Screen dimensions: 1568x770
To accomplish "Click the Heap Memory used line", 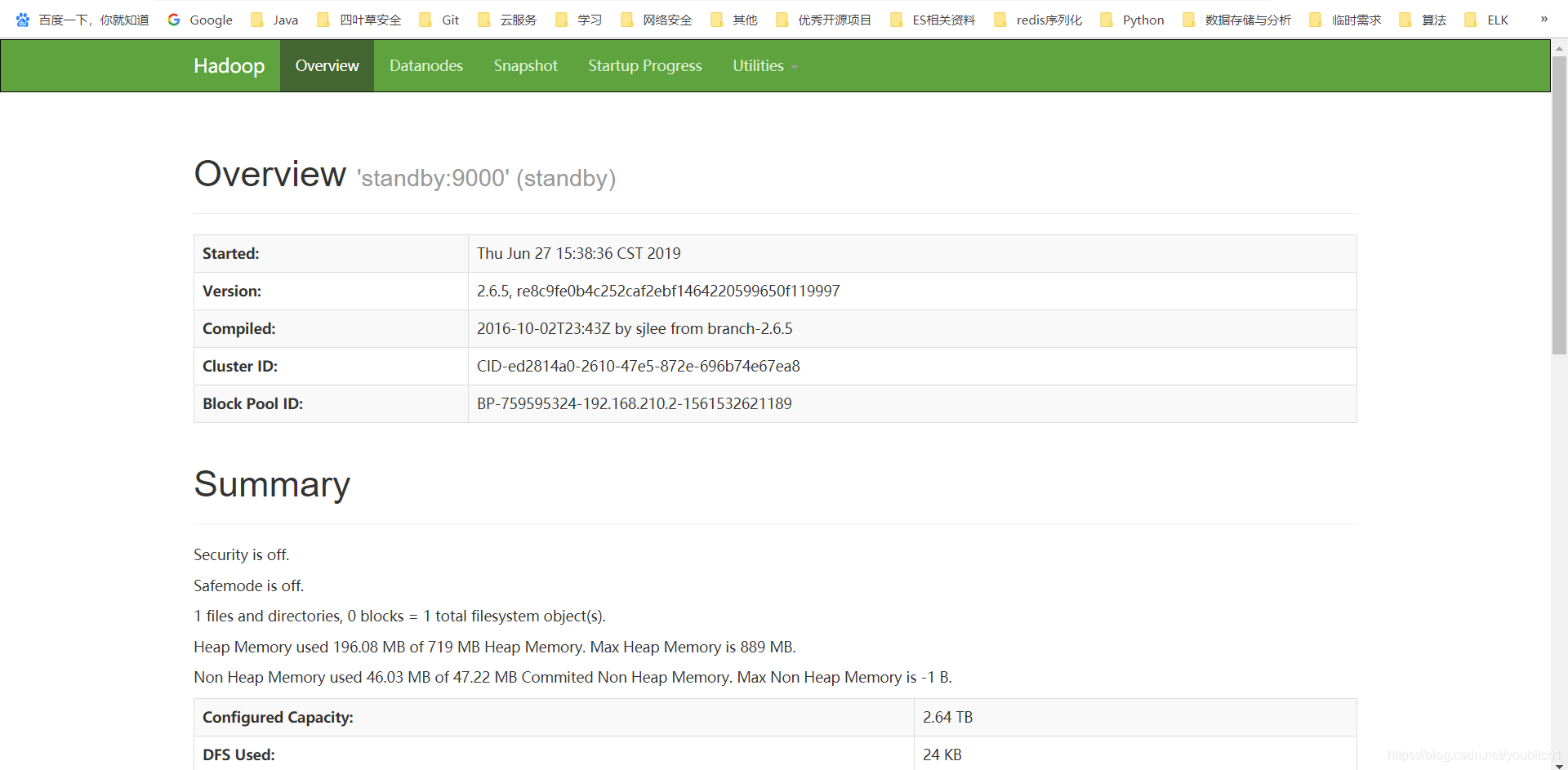I will click(495, 647).
